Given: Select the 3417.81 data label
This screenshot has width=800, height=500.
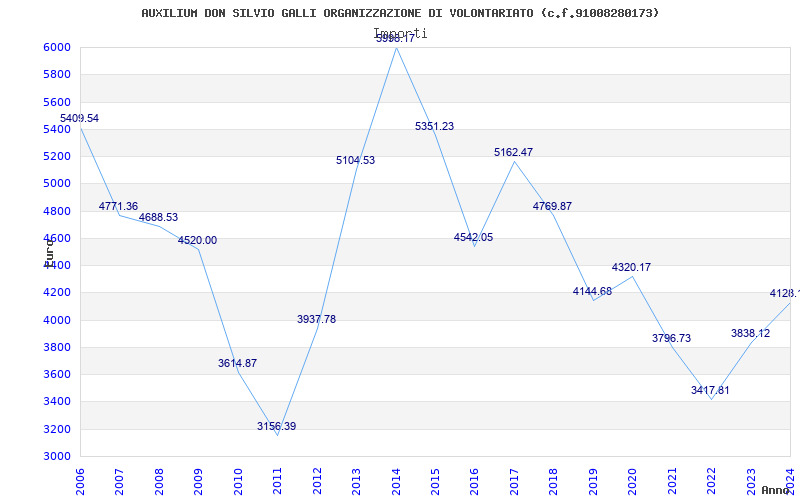Looking at the screenshot, I should coord(710,390).
